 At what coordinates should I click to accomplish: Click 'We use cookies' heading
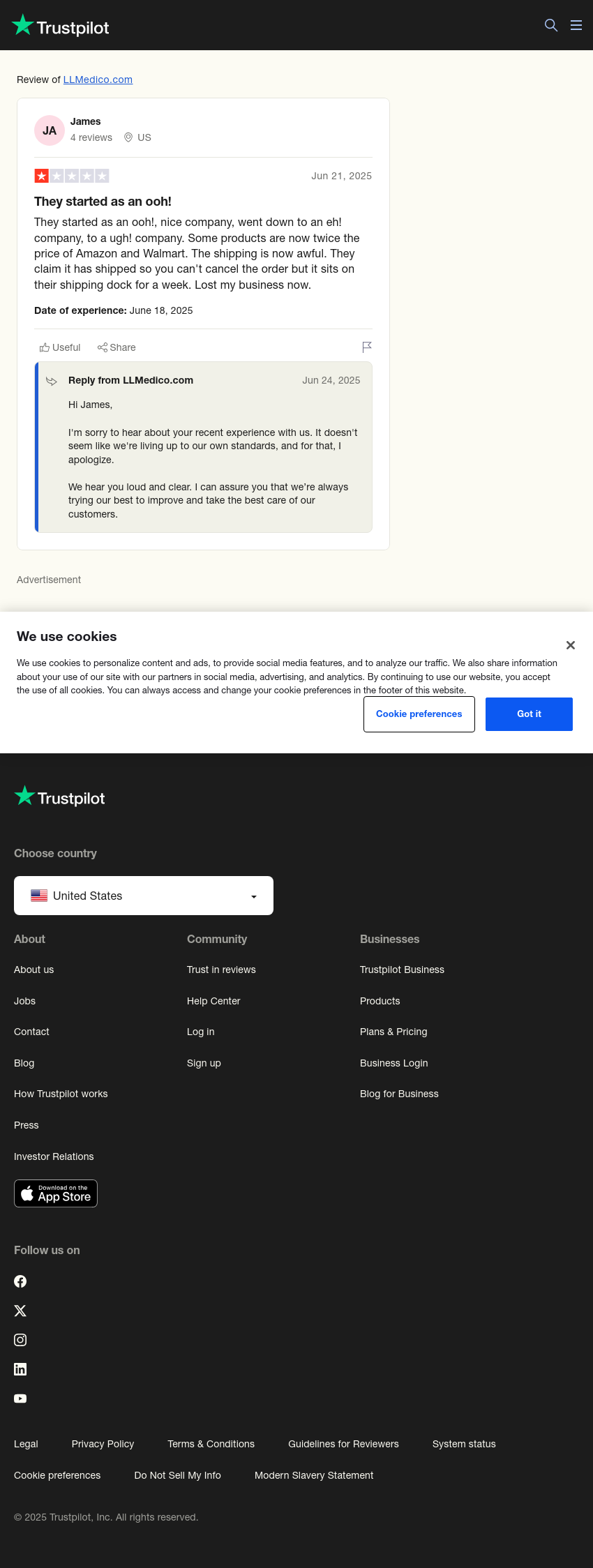pos(67,636)
